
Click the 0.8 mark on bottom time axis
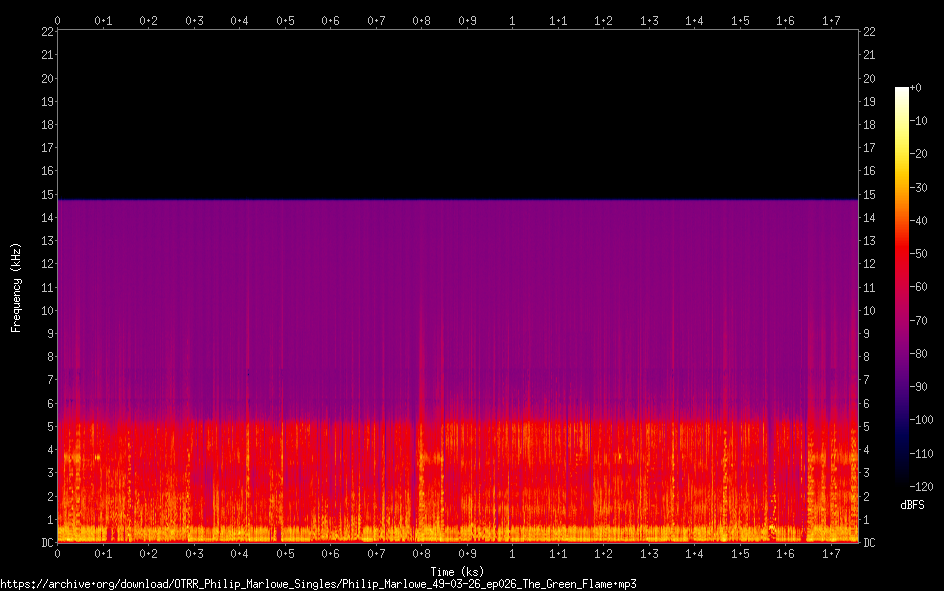click(421, 553)
